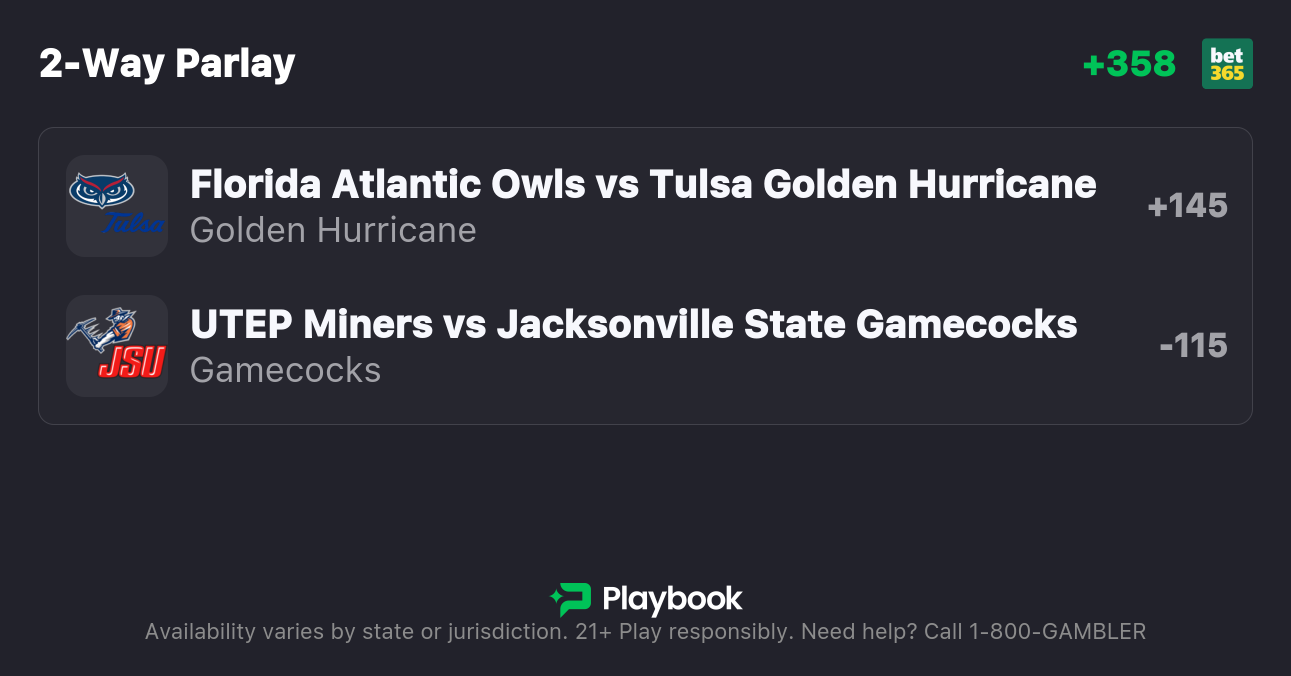
Task: Click the UTEP Miners team name
Action: 311,324
